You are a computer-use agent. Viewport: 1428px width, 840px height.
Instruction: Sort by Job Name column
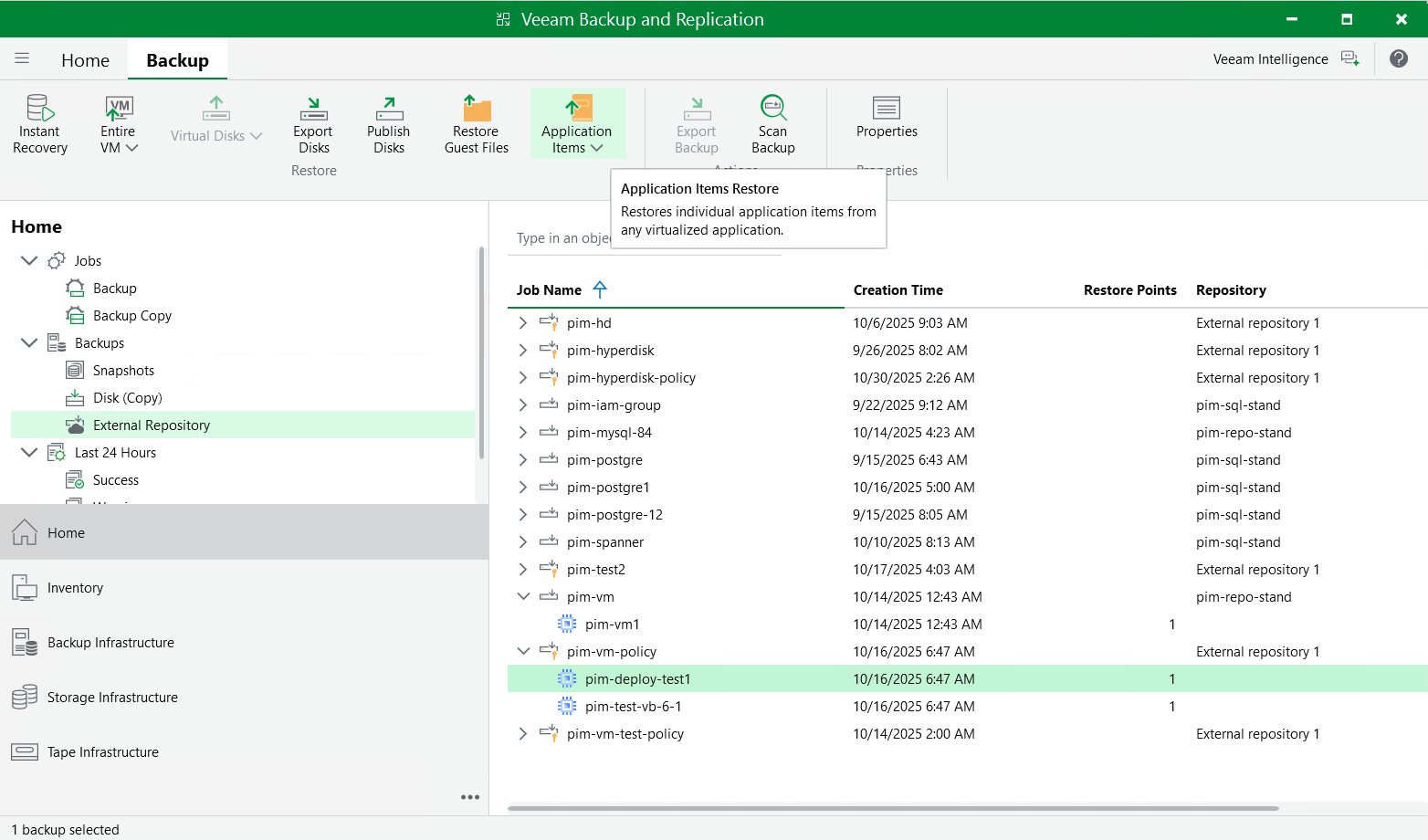[x=549, y=290]
